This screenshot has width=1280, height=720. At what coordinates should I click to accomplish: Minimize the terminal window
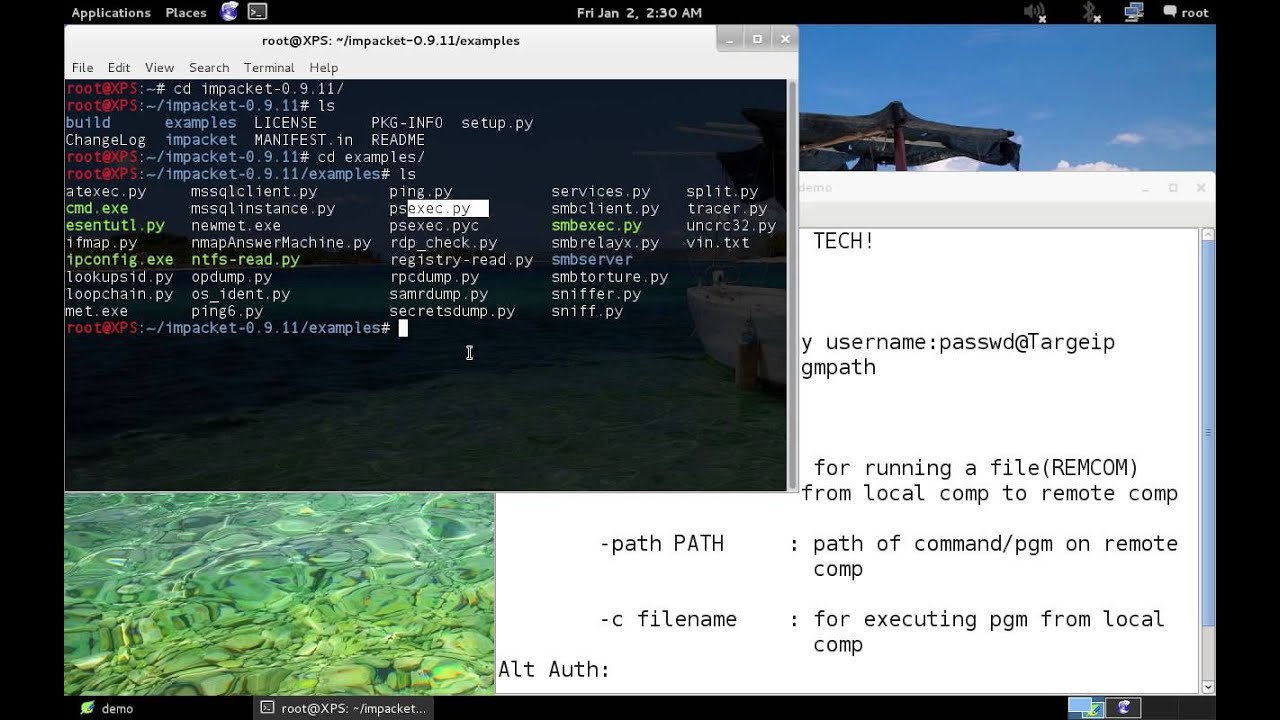coord(730,39)
